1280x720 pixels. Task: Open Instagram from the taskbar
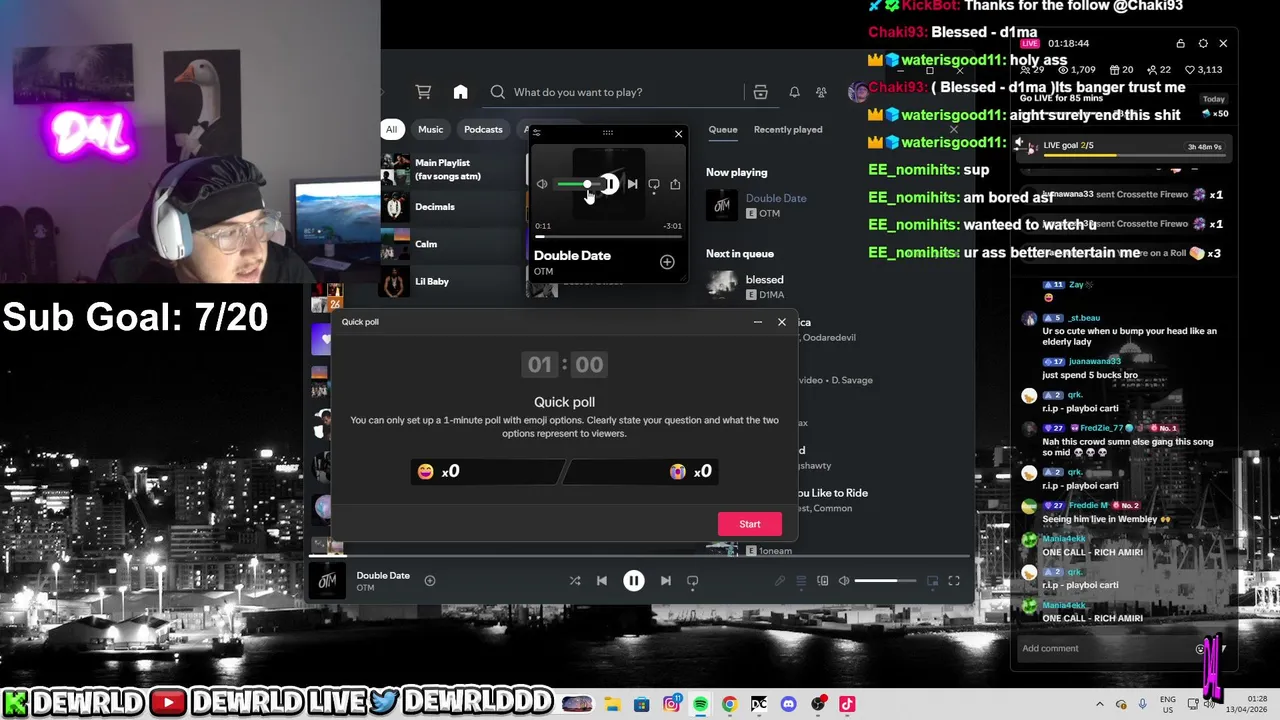click(671, 704)
